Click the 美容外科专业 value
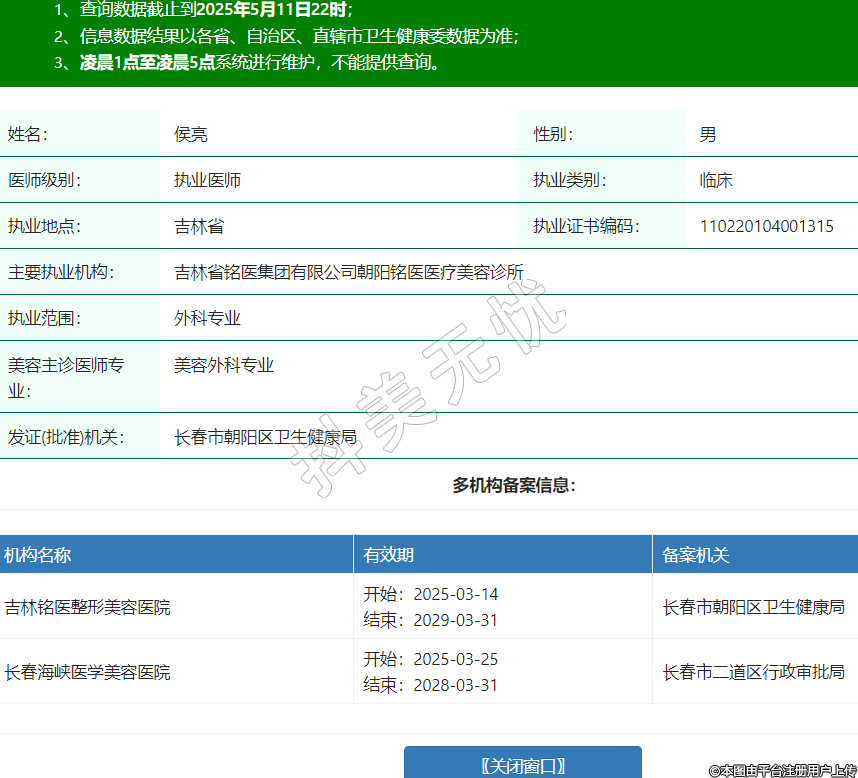 point(224,365)
